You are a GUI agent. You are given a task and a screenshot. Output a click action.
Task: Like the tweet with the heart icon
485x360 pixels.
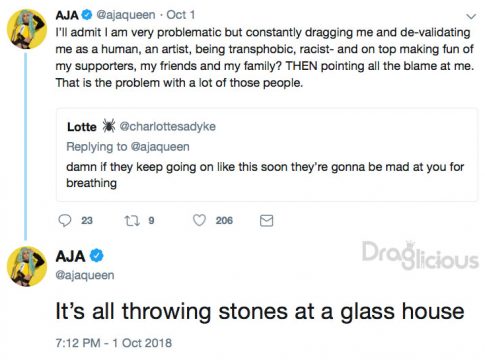199,220
